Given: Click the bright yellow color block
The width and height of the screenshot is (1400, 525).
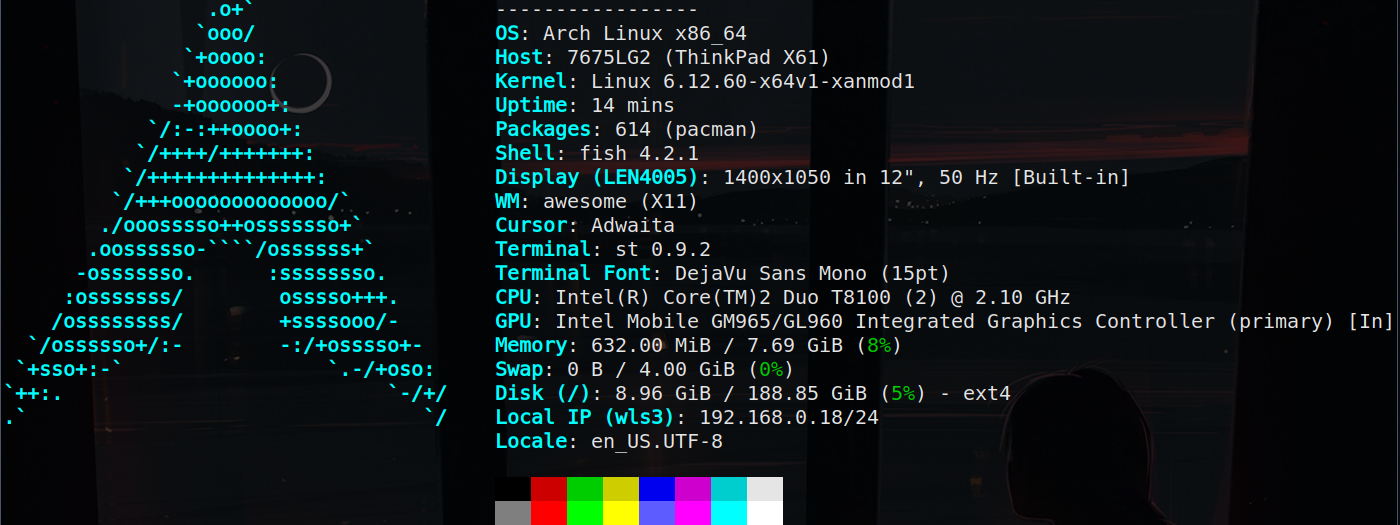Looking at the screenshot, I should pyautogui.click(x=621, y=513).
